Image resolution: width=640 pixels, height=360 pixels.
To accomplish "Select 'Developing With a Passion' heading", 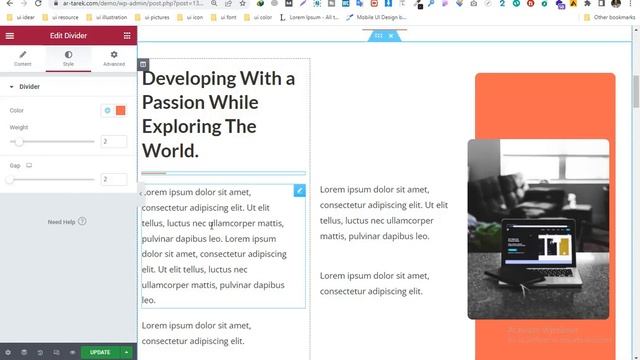I will coord(218,114).
